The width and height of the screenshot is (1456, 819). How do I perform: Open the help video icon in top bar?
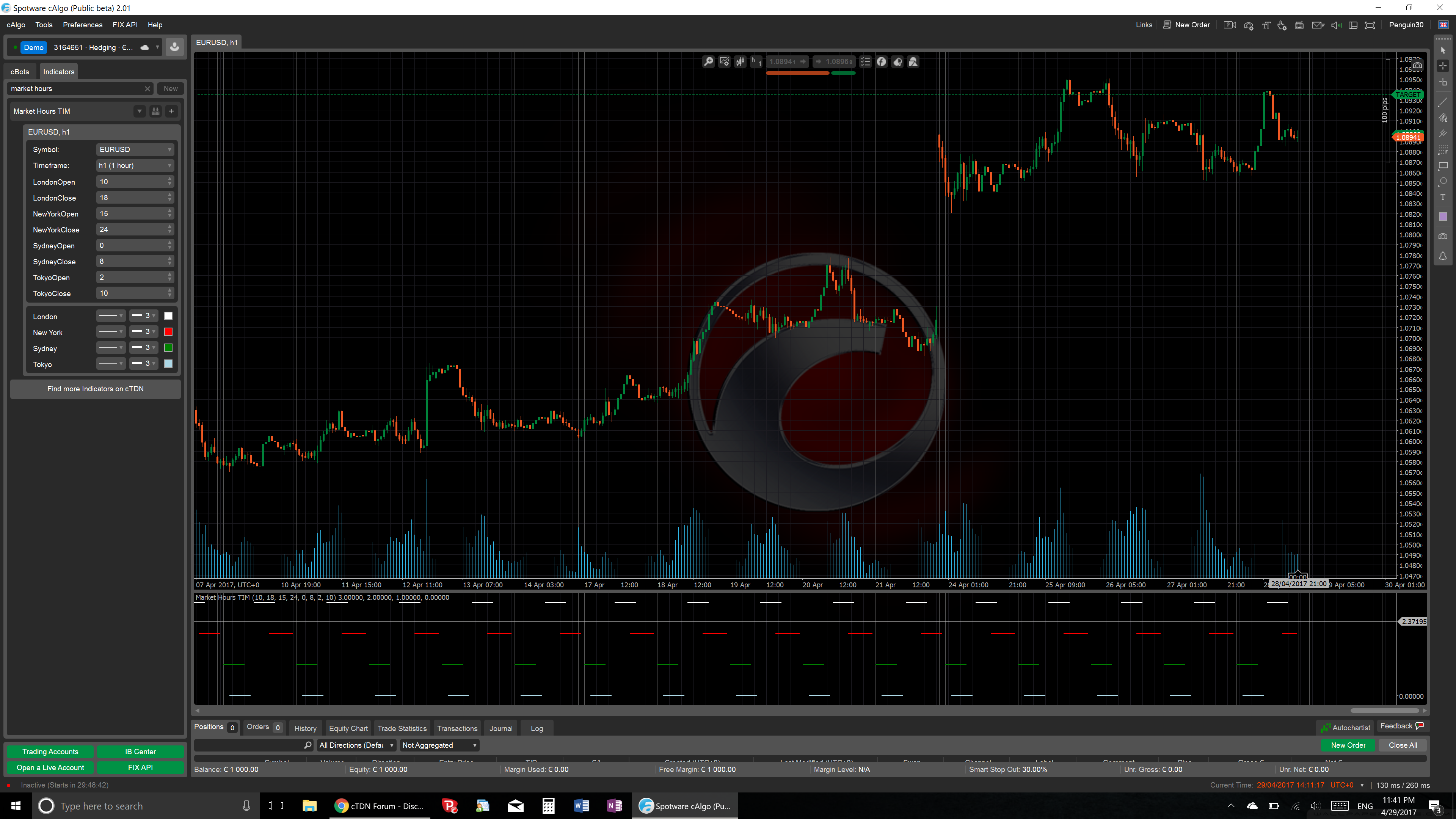point(1230,25)
